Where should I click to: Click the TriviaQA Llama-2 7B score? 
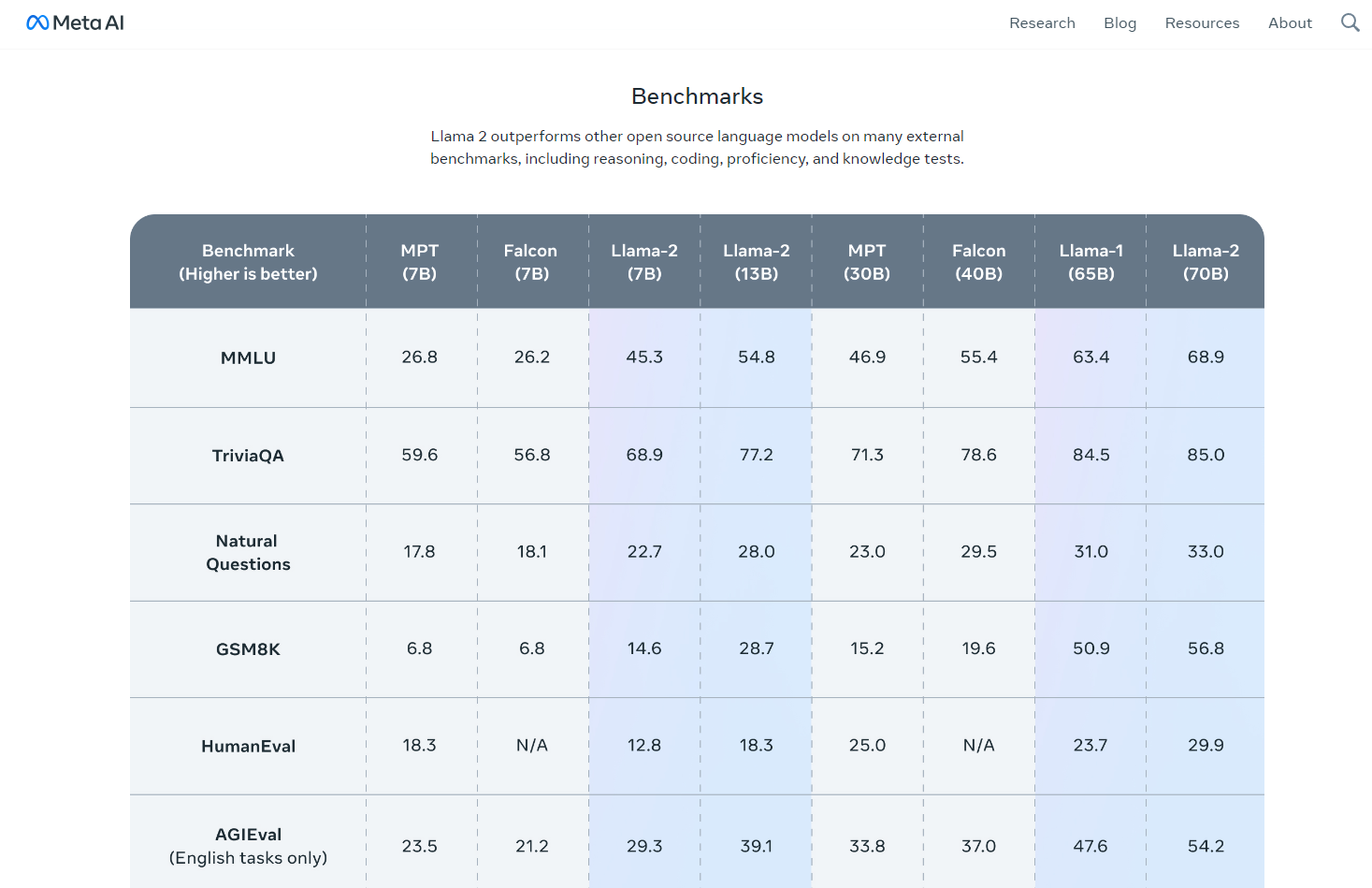(644, 455)
